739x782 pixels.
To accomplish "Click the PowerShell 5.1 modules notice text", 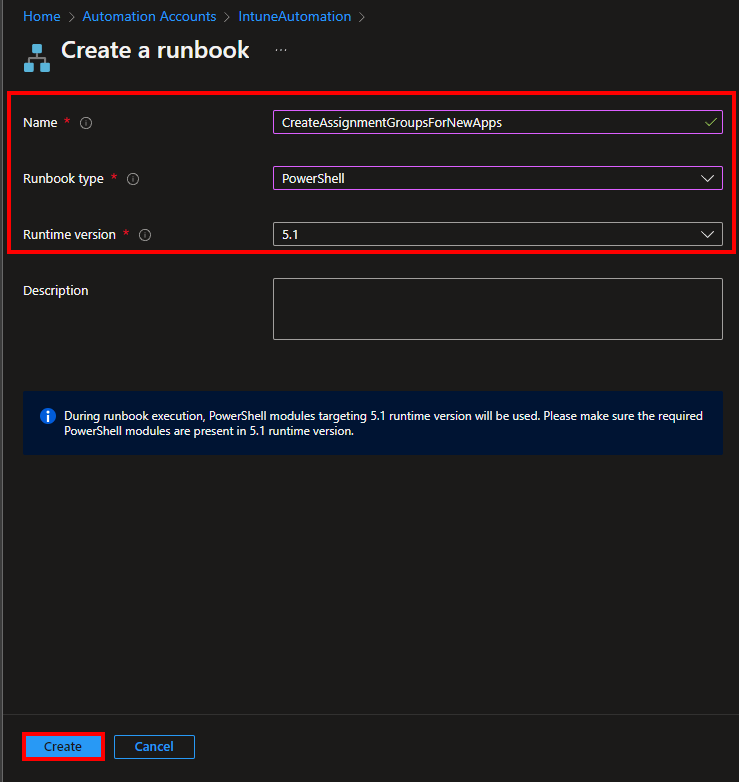I will (x=383, y=424).
